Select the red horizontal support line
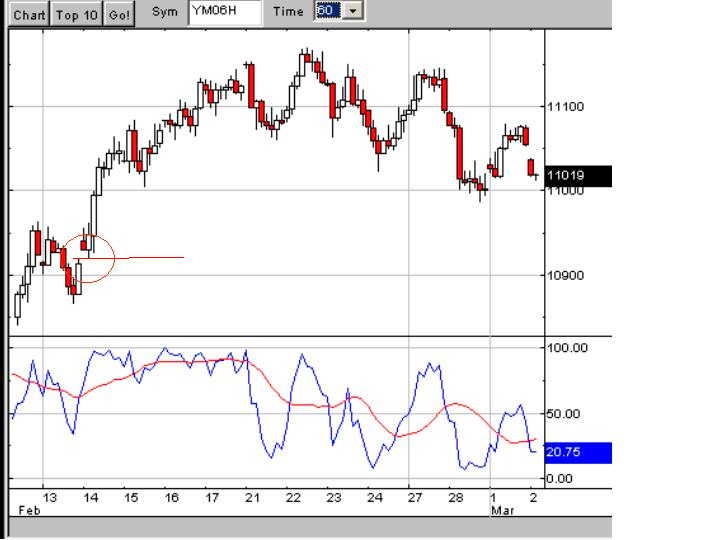The image size is (720, 540). click(x=129, y=258)
